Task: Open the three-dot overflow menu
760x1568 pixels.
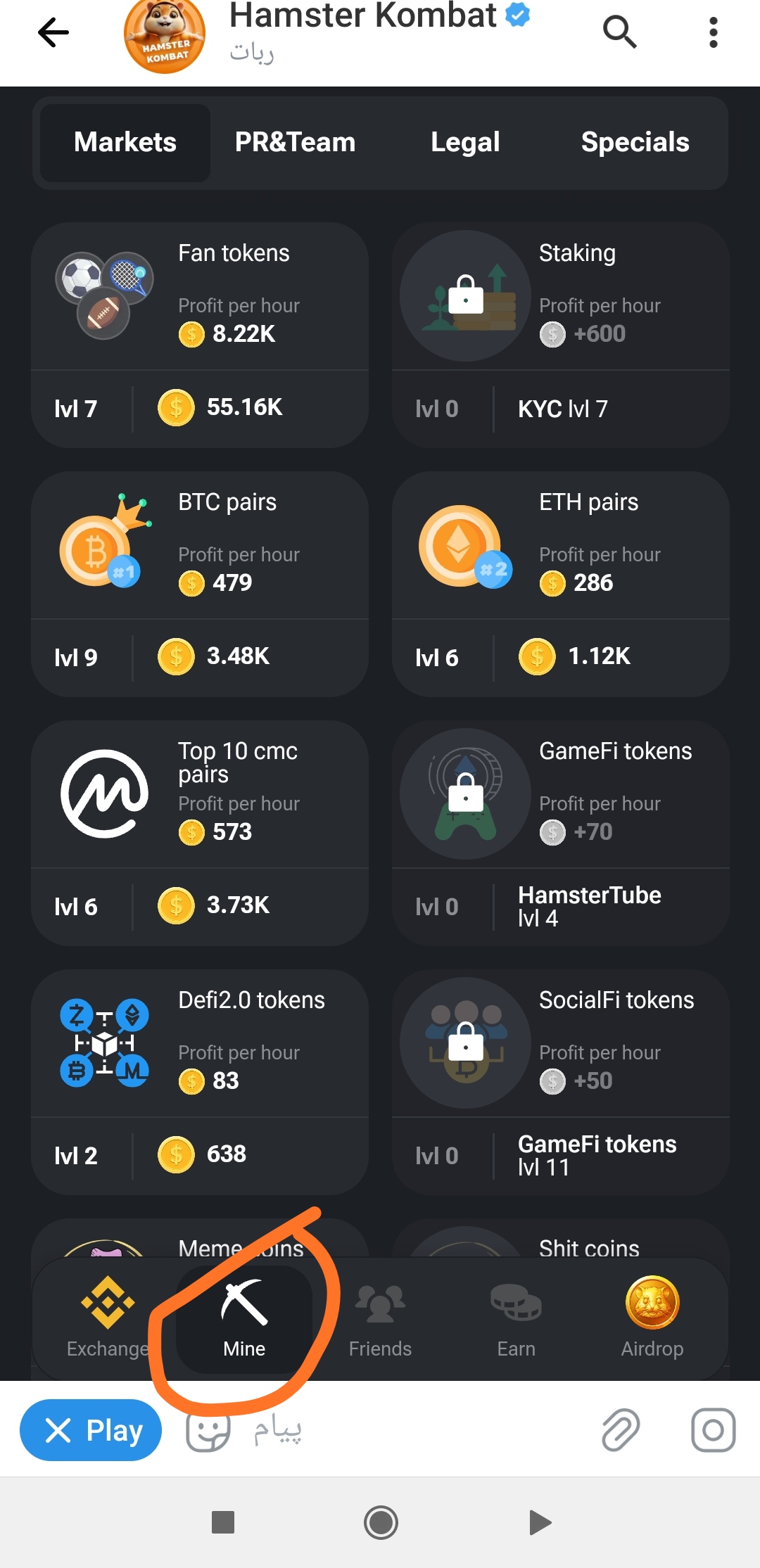Action: click(x=713, y=32)
